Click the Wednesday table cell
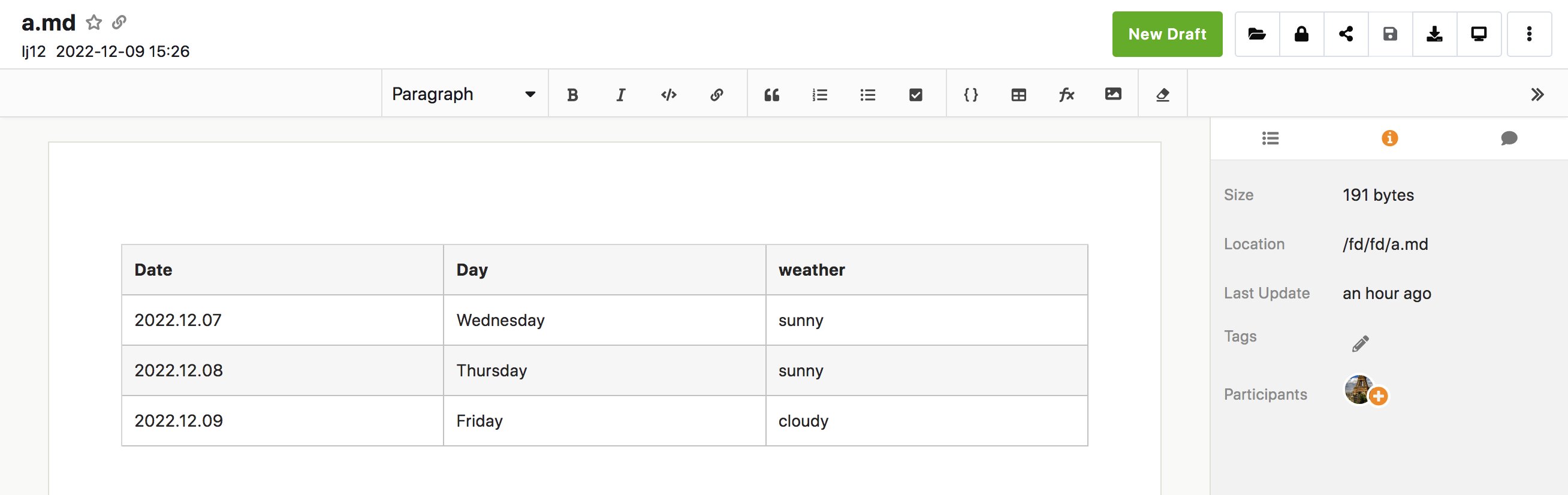The image size is (1568, 495). click(604, 320)
